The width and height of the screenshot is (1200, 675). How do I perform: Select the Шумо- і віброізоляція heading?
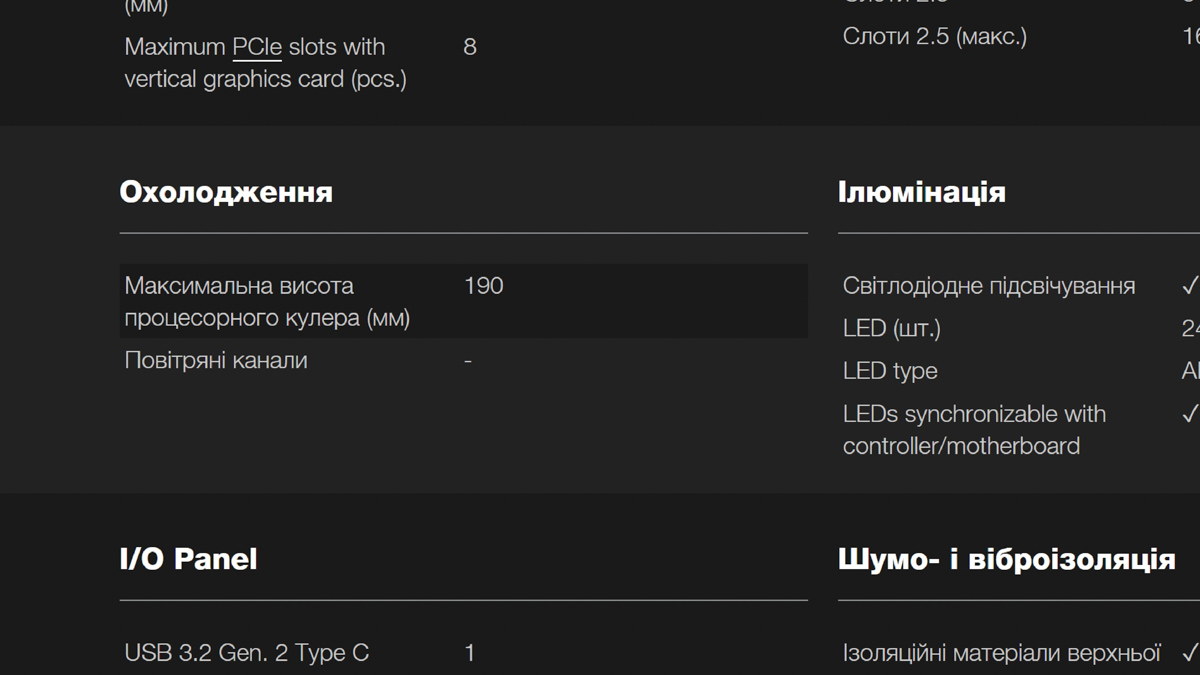[x=1007, y=559]
